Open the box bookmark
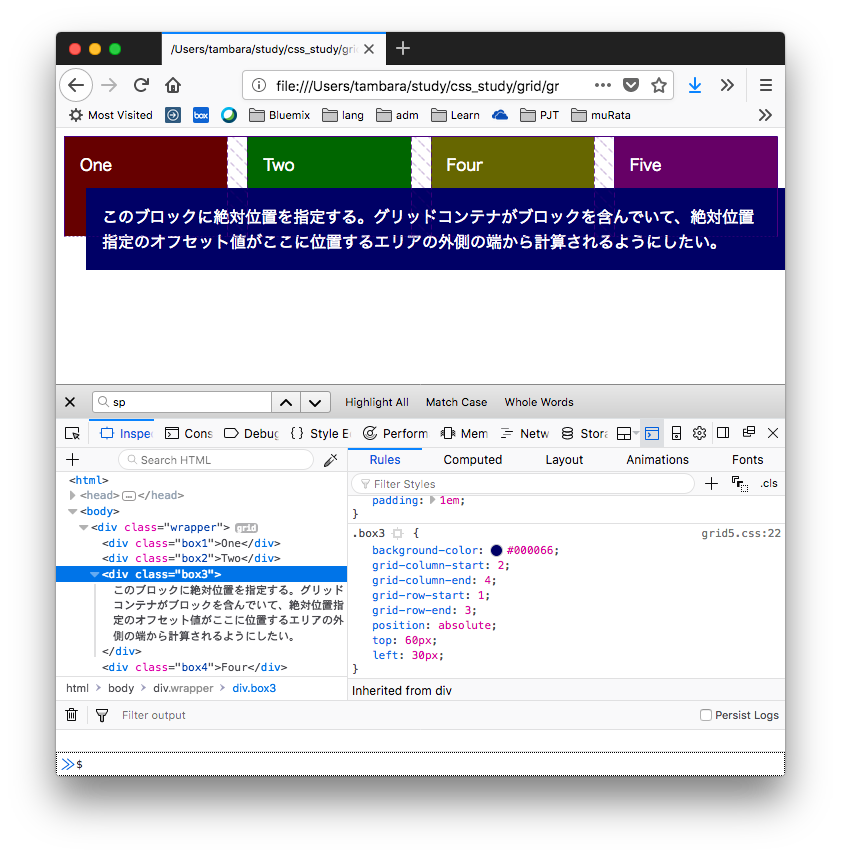The image size is (841, 856). pyautogui.click(x=201, y=115)
